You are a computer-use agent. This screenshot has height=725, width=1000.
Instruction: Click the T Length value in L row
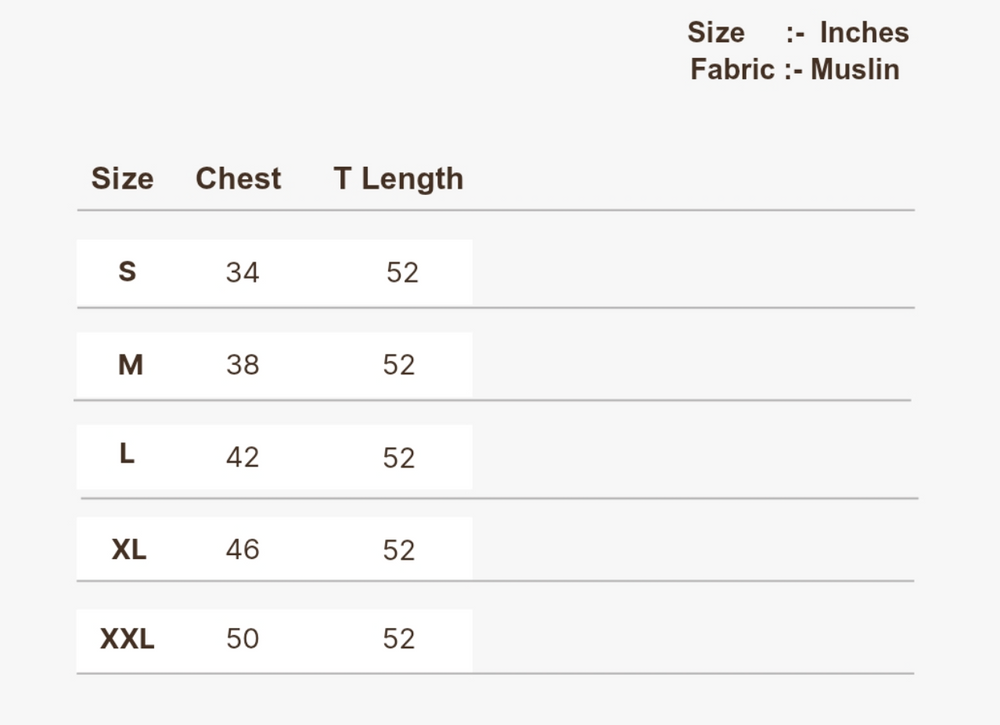click(398, 457)
